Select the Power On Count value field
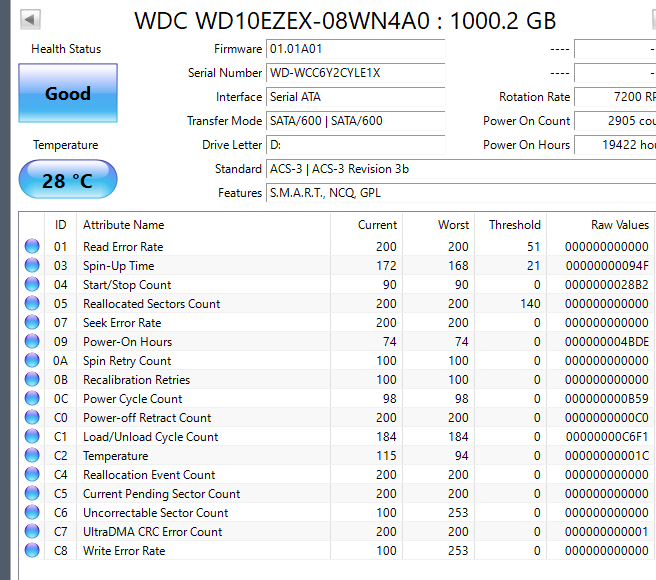Viewport: 656px width, 580px height. pyautogui.click(x=615, y=121)
